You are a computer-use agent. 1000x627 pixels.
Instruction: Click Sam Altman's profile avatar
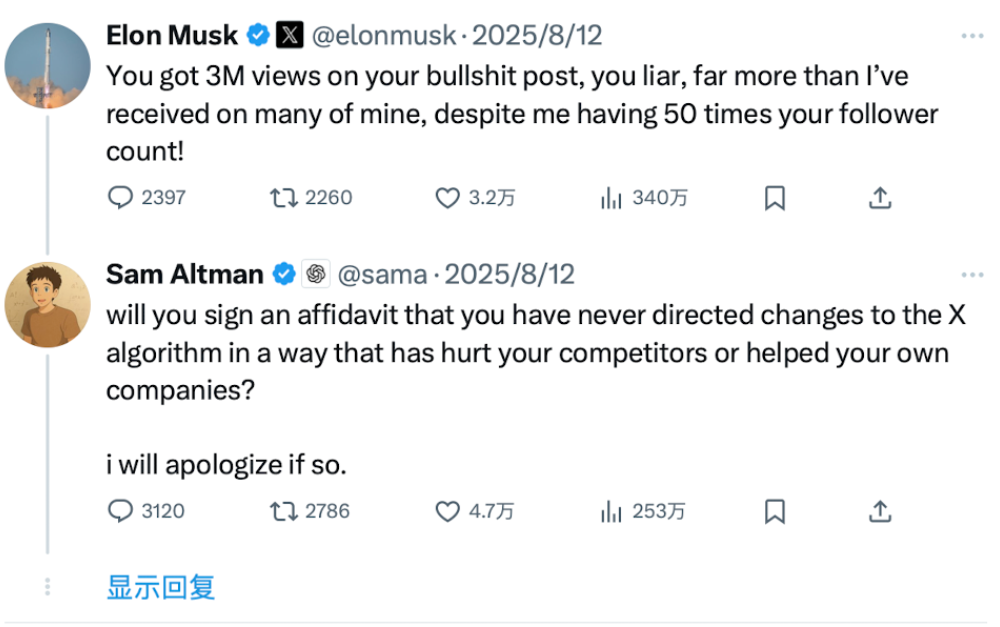click(47, 305)
